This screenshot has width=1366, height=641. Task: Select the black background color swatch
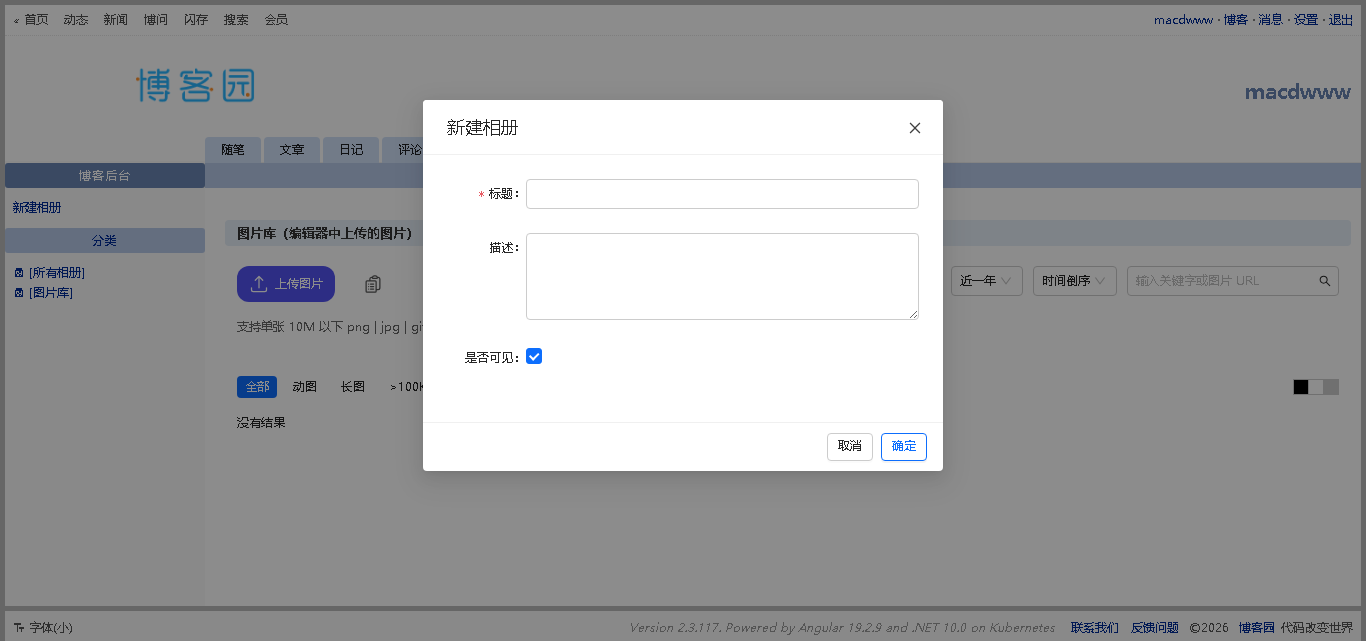(1300, 387)
